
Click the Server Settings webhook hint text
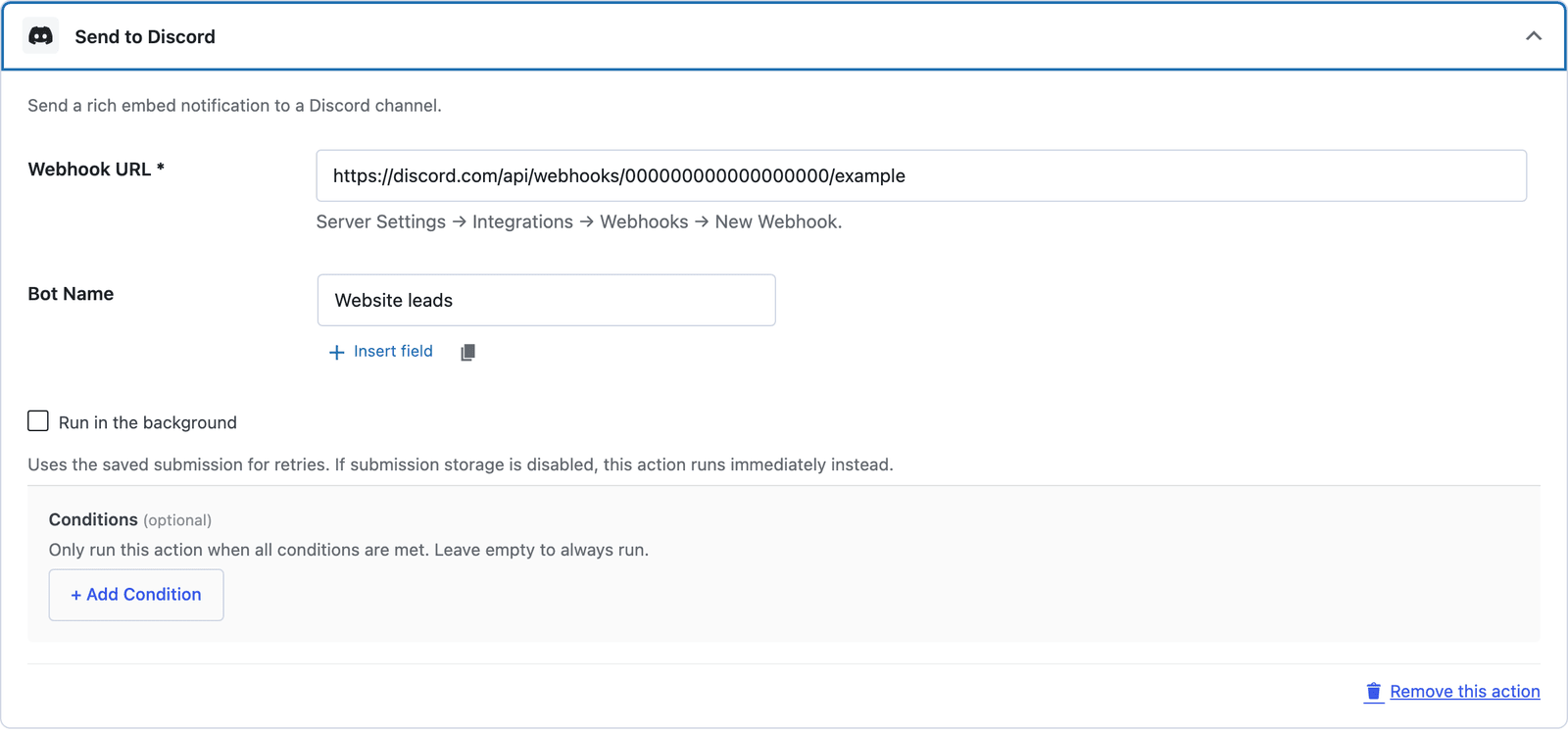579,222
